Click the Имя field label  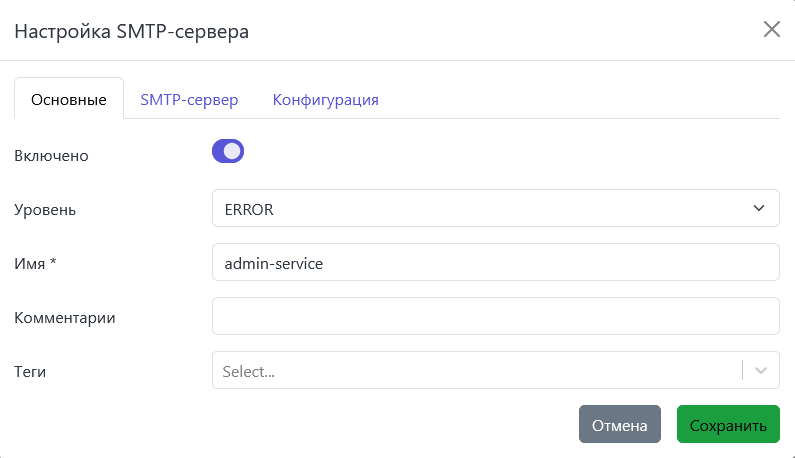coord(30,264)
